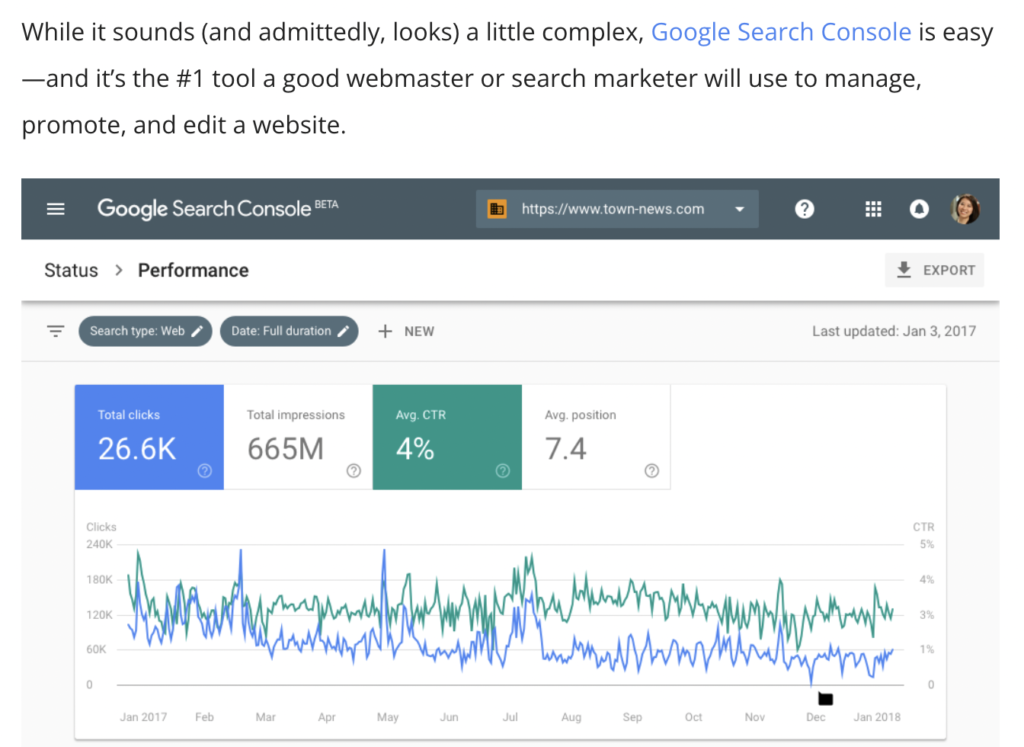Click the breadcrumb chevron after Status
This screenshot has width=1024, height=747.
118,270
